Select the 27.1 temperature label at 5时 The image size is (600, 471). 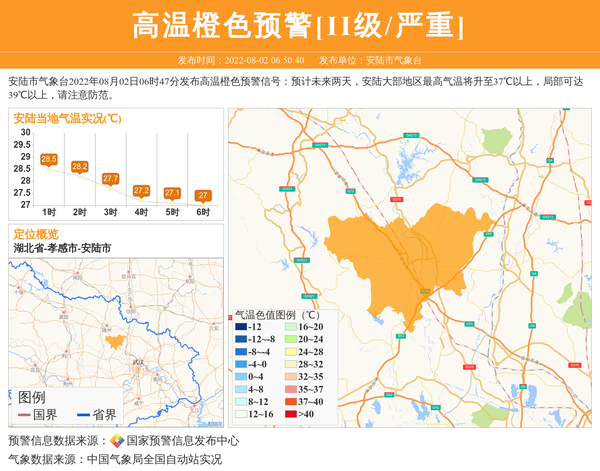point(172,192)
